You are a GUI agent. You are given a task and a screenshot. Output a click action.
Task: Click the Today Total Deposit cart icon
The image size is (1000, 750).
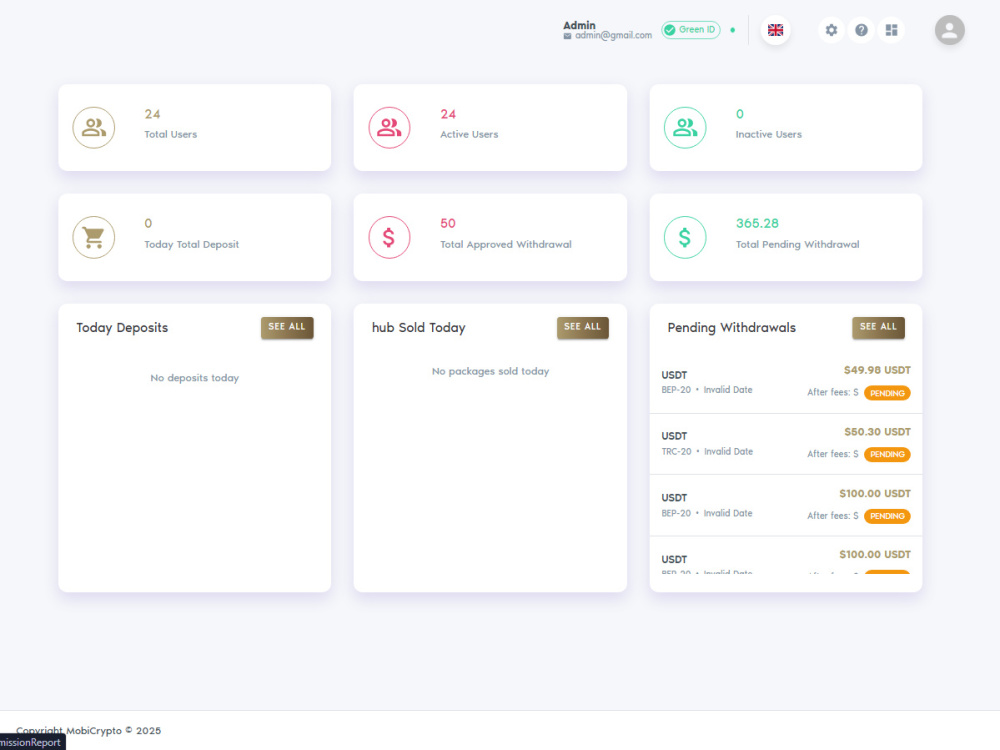[94, 237]
